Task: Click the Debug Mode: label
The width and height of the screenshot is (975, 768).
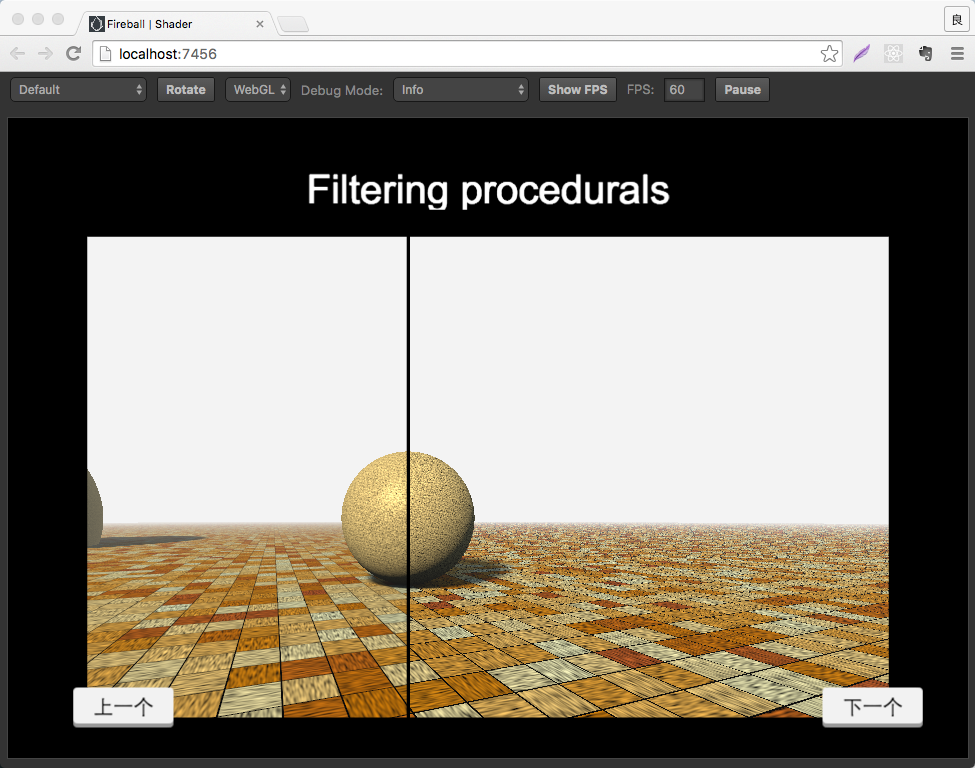Action: (342, 90)
